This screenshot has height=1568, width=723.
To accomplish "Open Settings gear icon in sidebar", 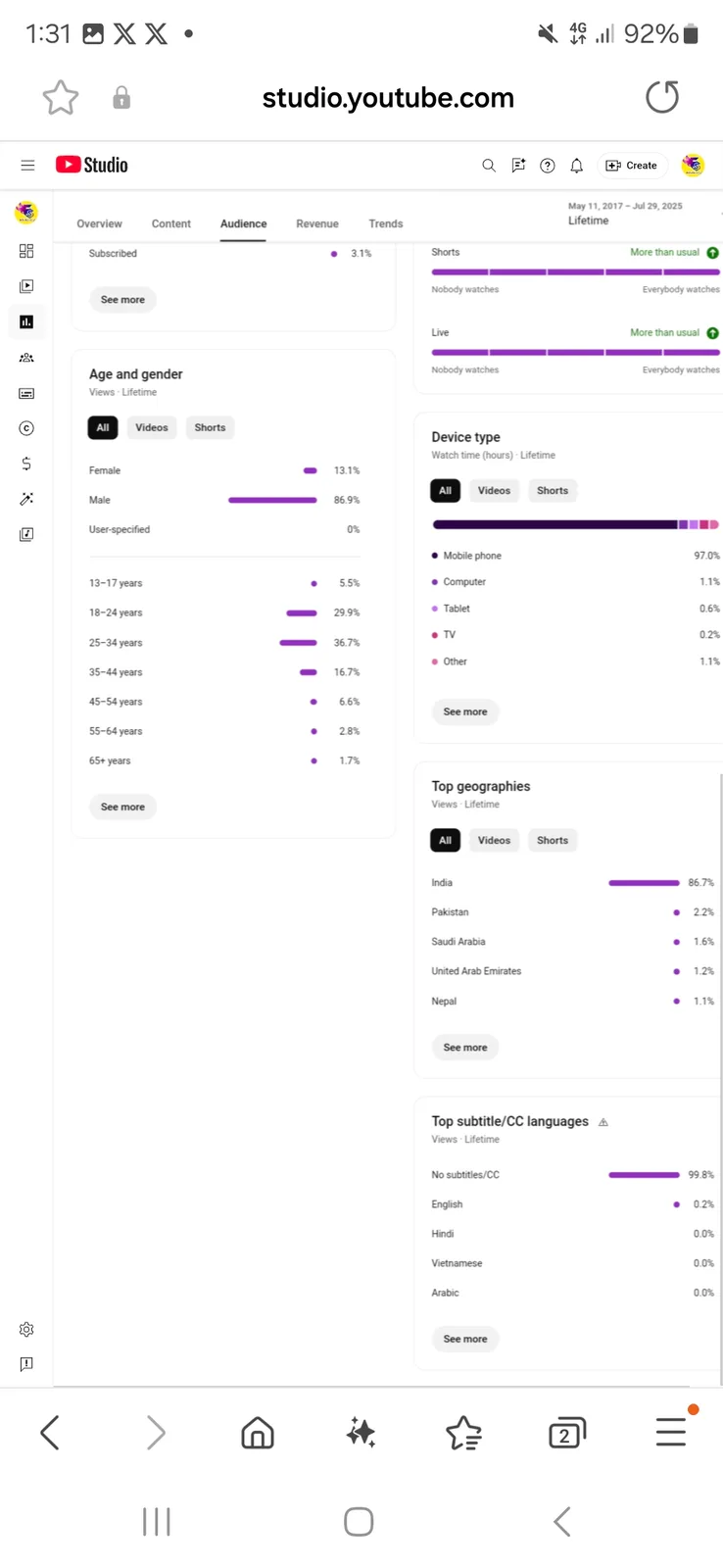I will coord(26,1330).
